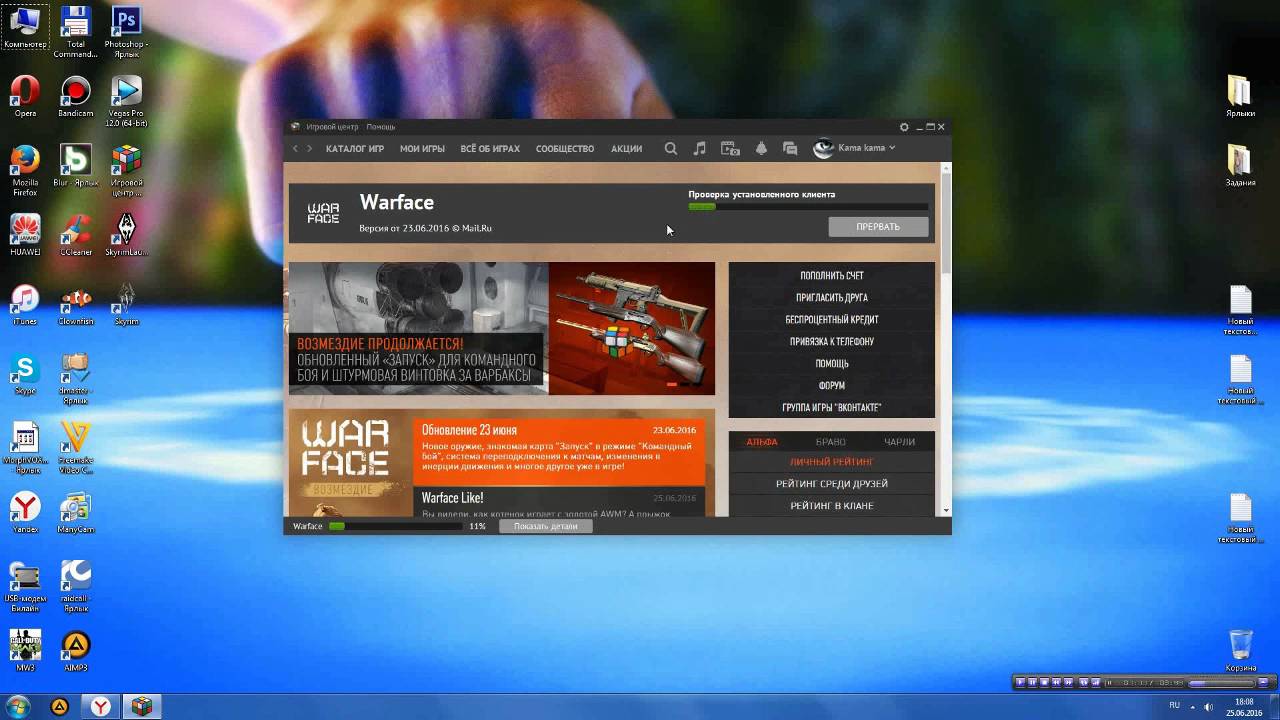1280x720 pixels.
Task: Click the AIMP taskbar icon
Action: click(x=60, y=707)
